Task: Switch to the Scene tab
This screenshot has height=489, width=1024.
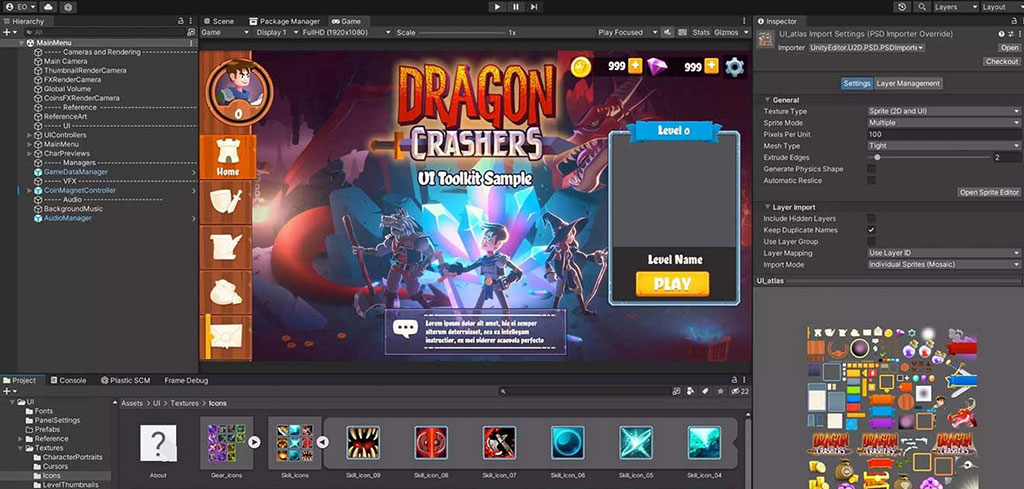Action: [218, 22]
